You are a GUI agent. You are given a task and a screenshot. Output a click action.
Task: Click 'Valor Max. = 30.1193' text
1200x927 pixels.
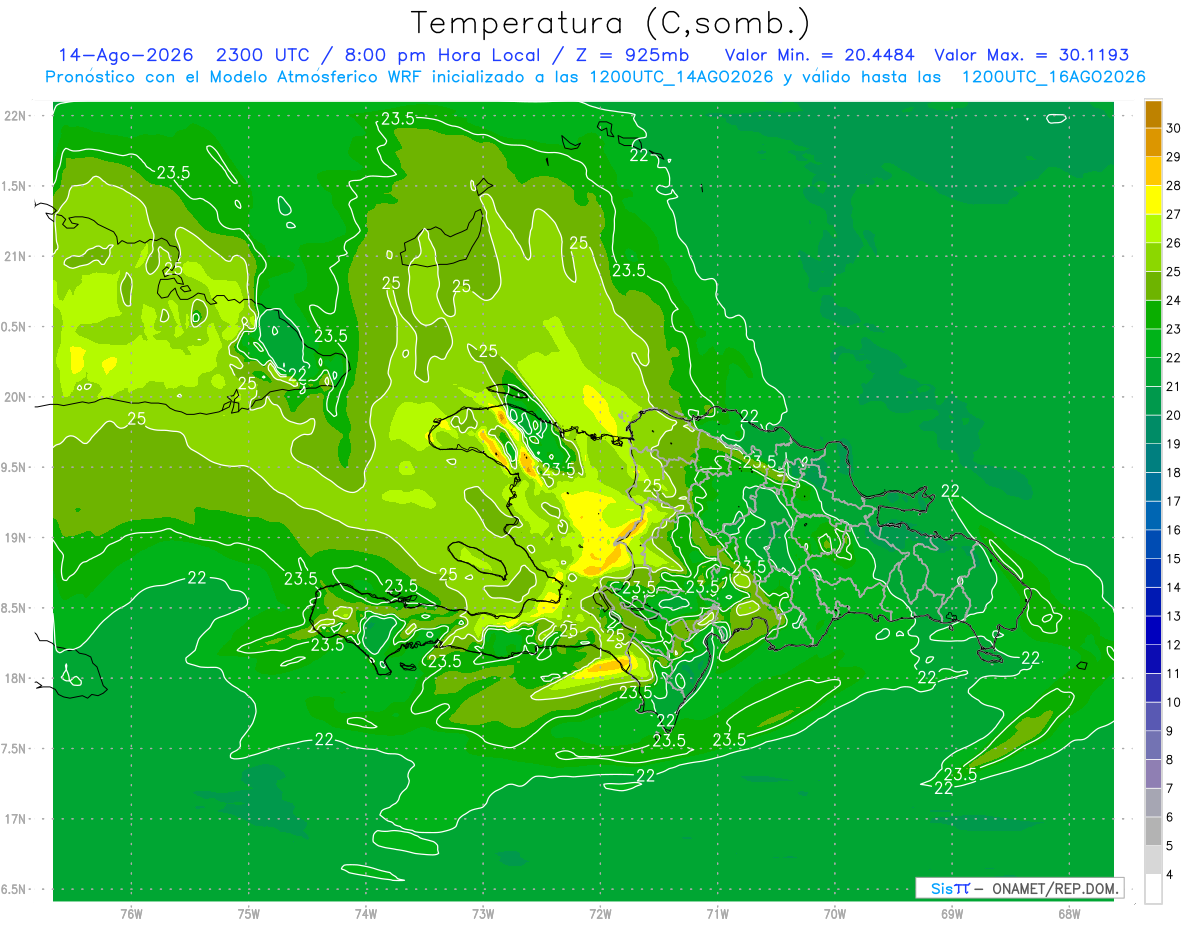click(1031, 55)
